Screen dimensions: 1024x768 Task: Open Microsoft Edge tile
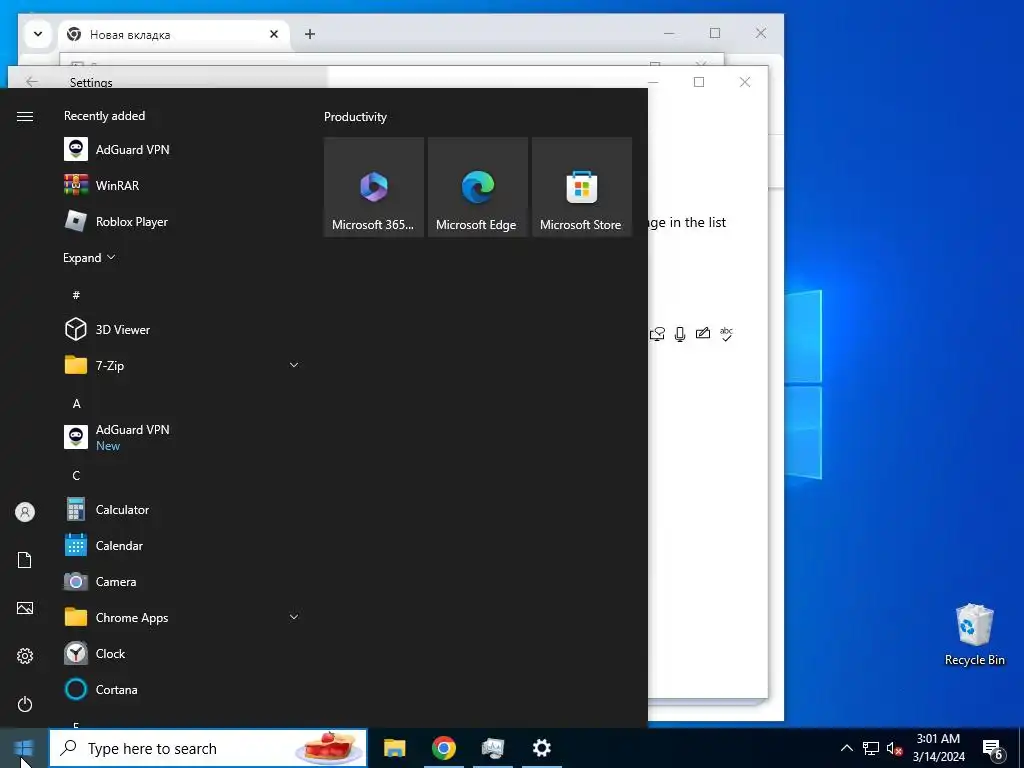477,187
